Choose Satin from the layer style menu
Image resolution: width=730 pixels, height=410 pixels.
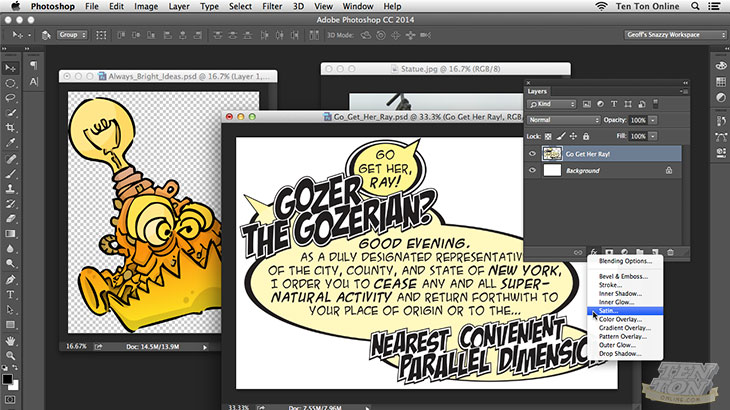click(610, 310)
